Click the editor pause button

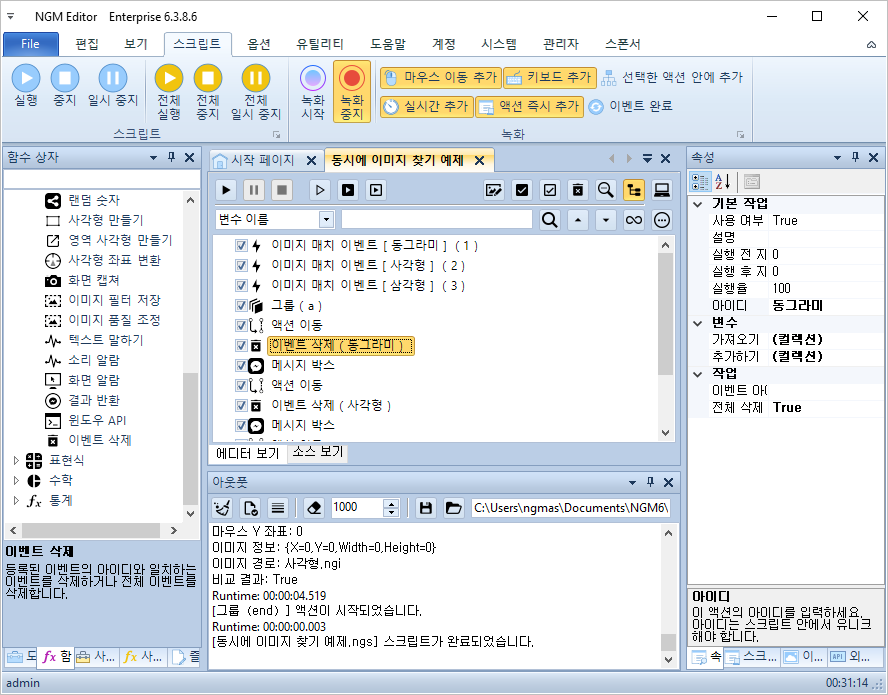coord(254,190)
